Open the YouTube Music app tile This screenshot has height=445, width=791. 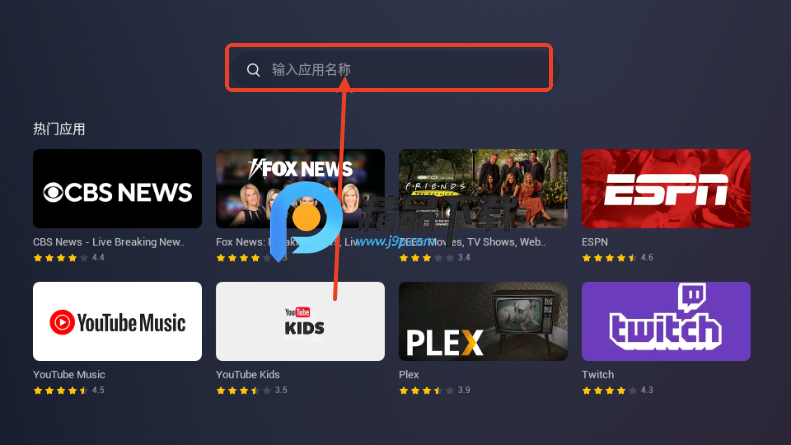click(118, 321)
